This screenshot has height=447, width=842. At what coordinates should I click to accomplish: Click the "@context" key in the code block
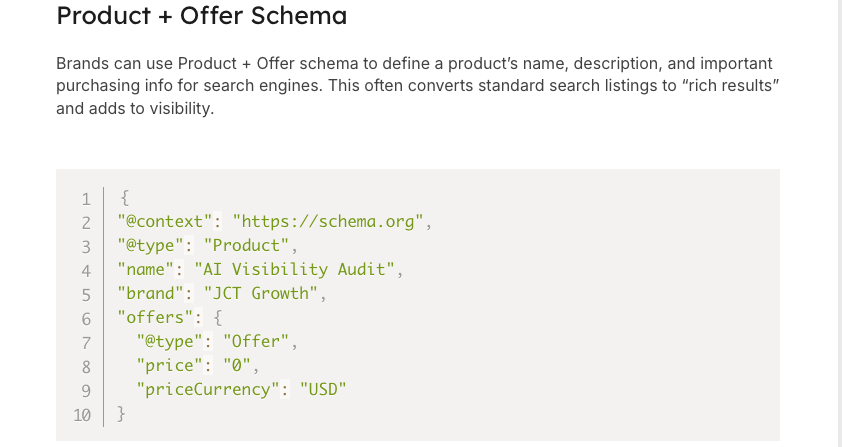(x=165, y=221)
